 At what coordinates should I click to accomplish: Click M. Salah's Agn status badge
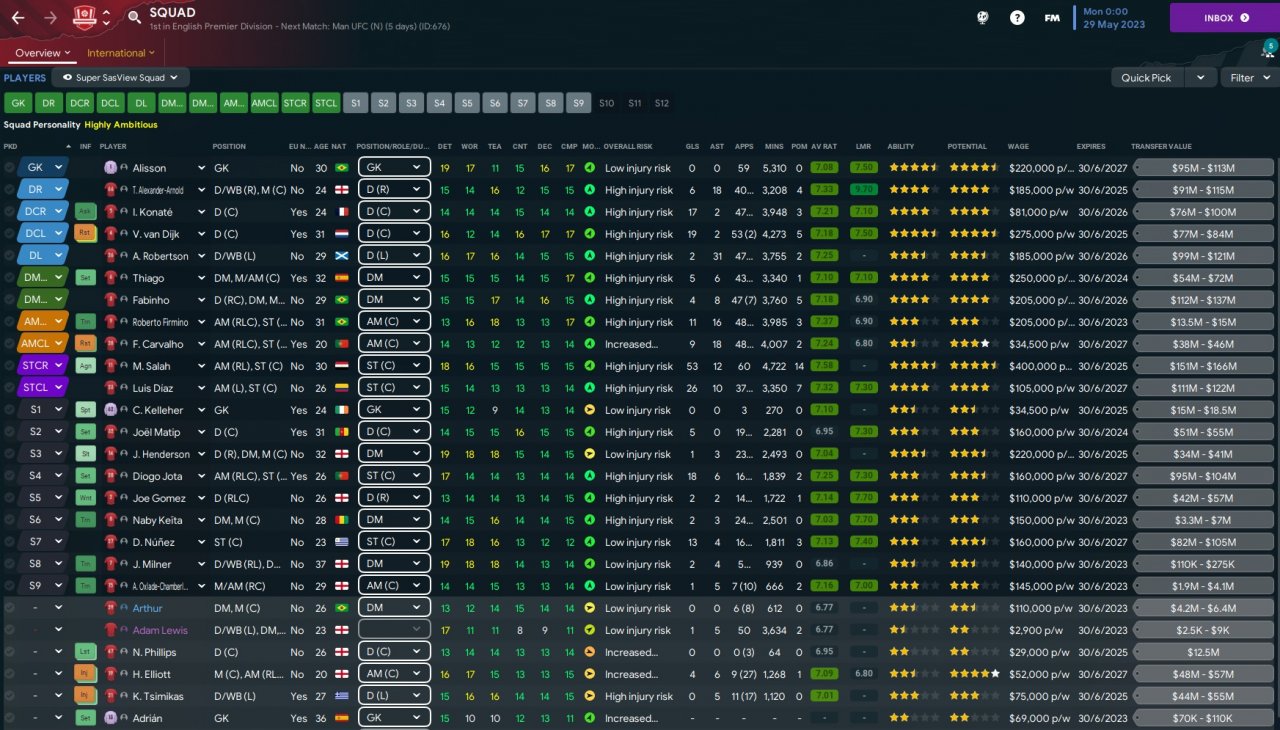[x=86, y=366]
